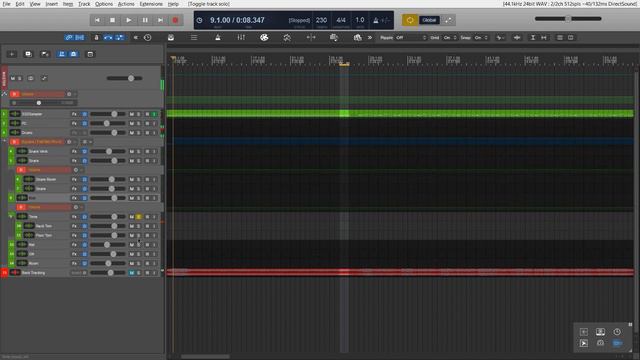The height and width of the screenshot is (360, 640).
Task: Click the add track plus icon
Action: click(12, 54)
